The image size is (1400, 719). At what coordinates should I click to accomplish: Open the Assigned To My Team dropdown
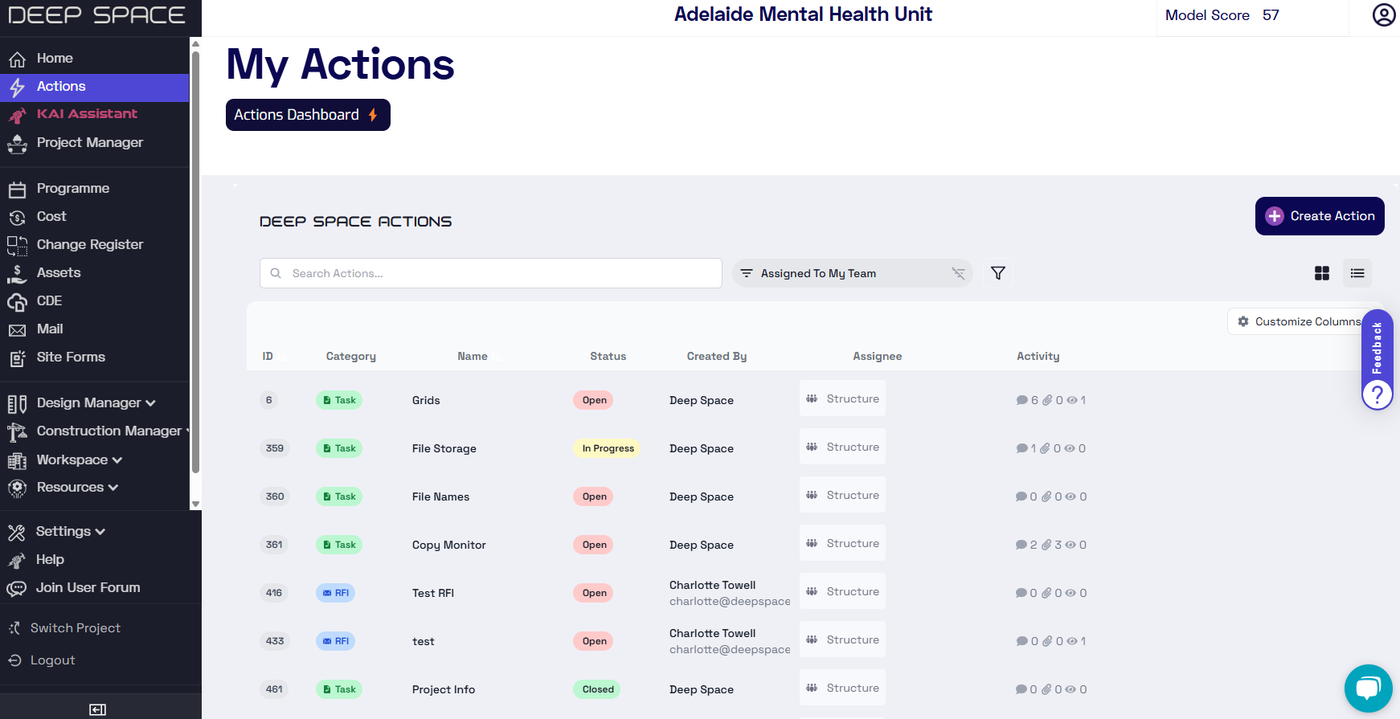pos(851,273)
